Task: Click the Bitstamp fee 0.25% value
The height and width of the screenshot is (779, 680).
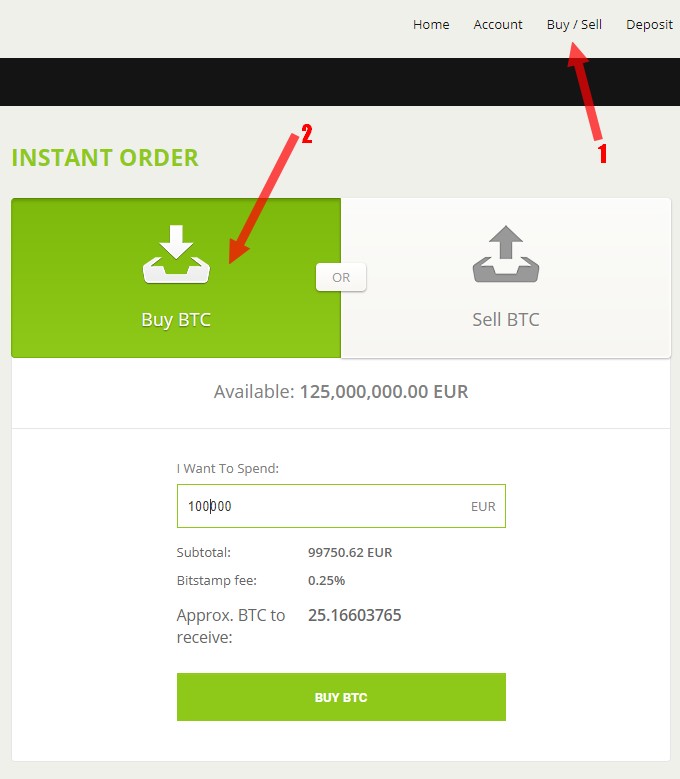Action: pos(326,580)
